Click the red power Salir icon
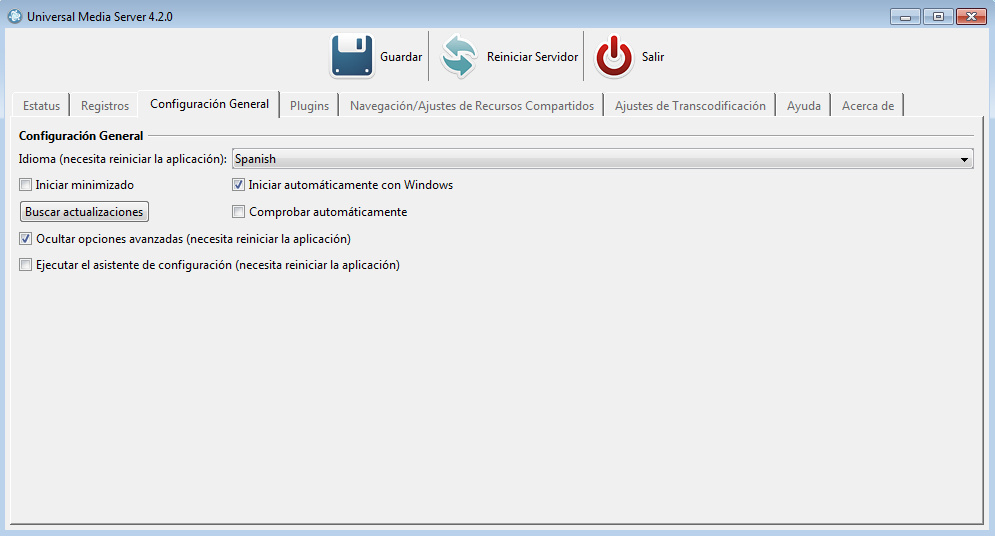 pyautogui.click(x=614, y=56)
